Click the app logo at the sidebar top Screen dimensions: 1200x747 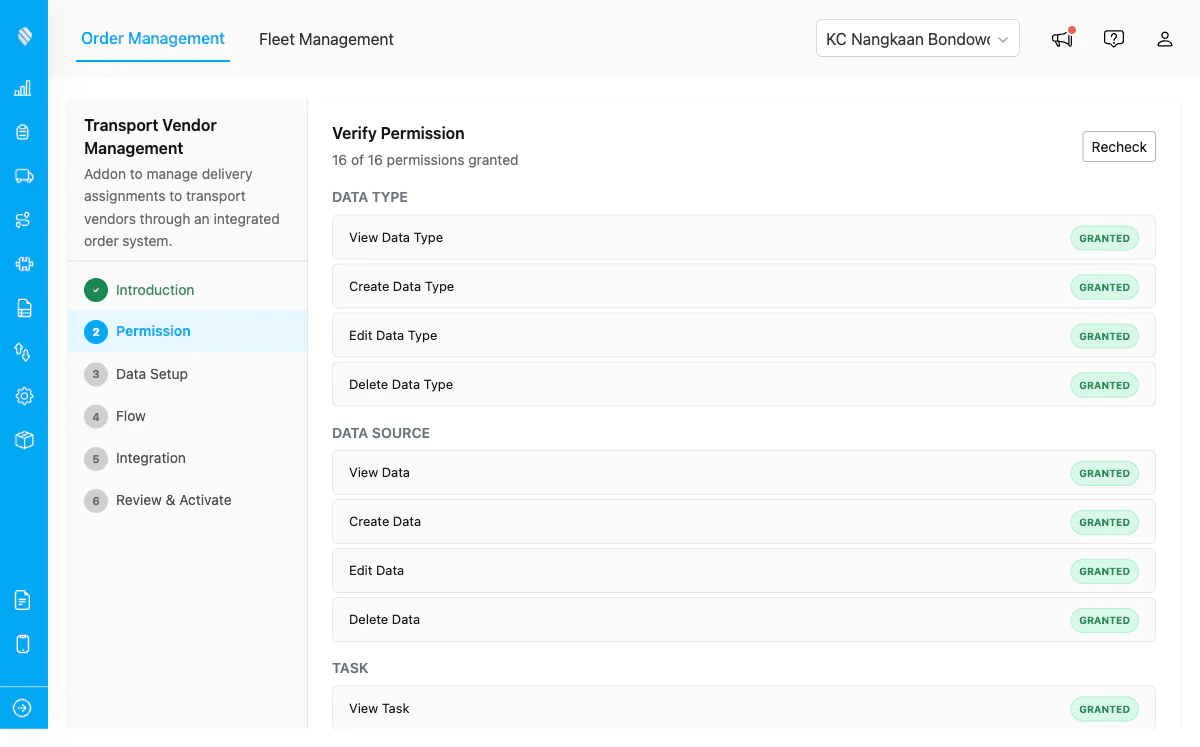click(x=24, y=35)
